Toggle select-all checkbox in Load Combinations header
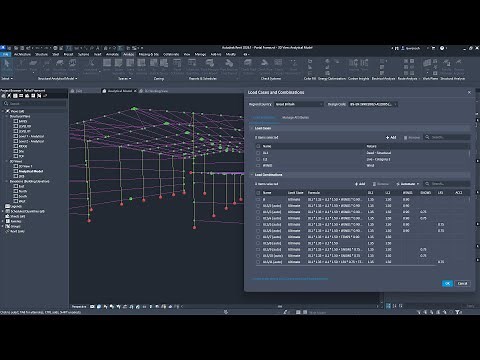This screenshot has width=480, height=360. tap(258, 193)
